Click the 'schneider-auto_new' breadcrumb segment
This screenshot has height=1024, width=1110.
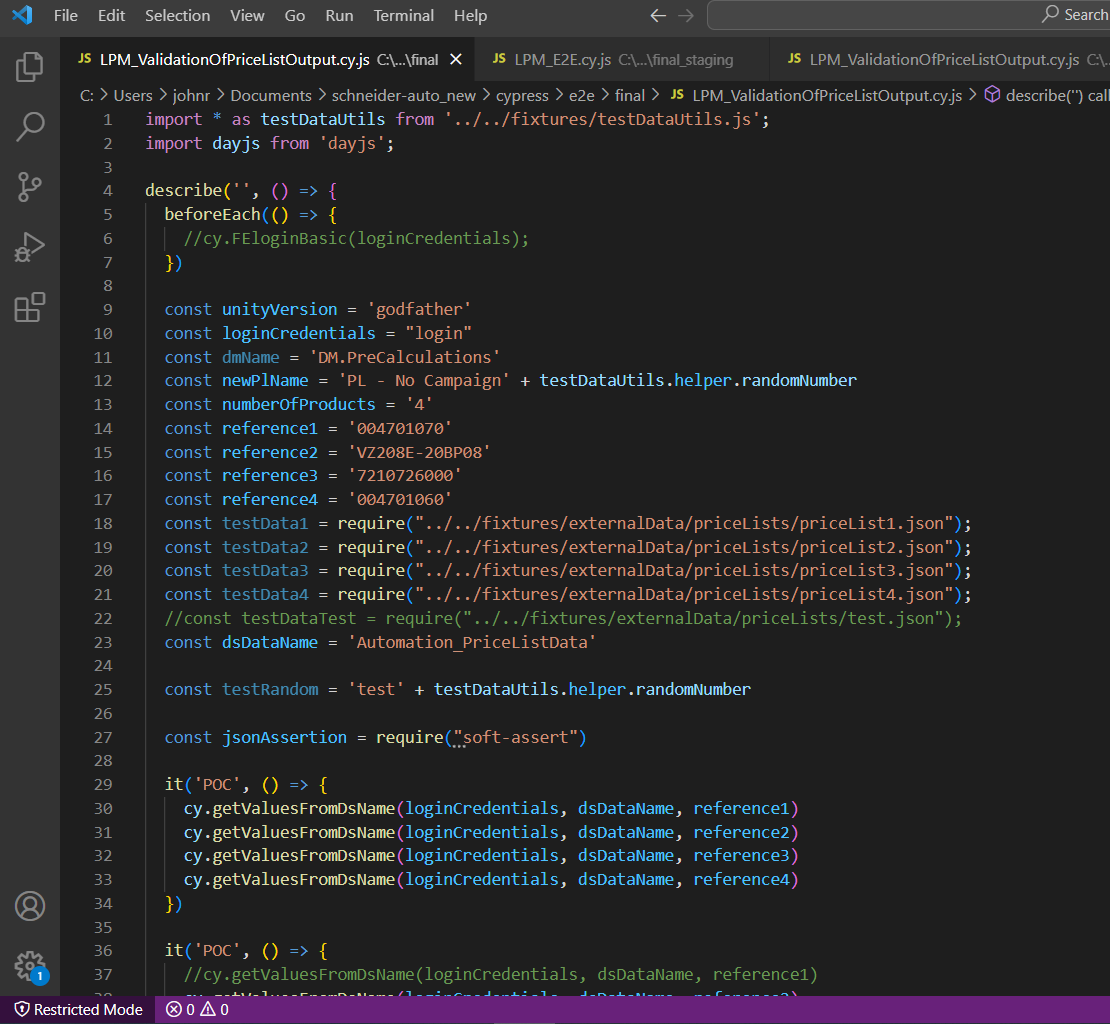[x=404, y=96]
